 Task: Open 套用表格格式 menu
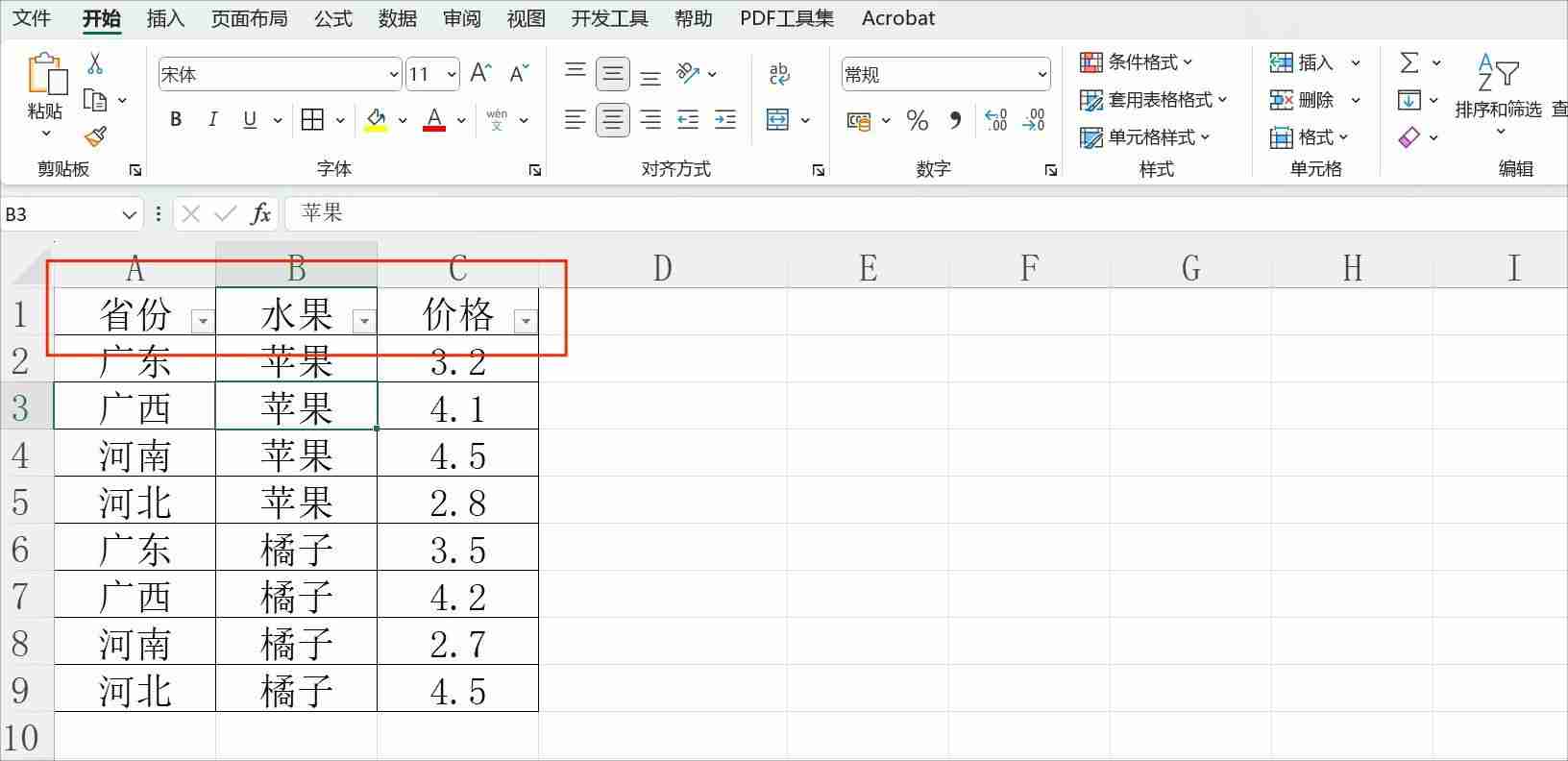[x=1154, y=100]
